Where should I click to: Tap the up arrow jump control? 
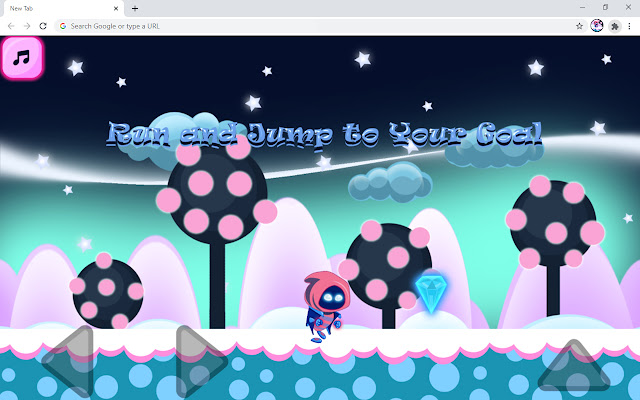pyautogui.click(x=573, y=365)
